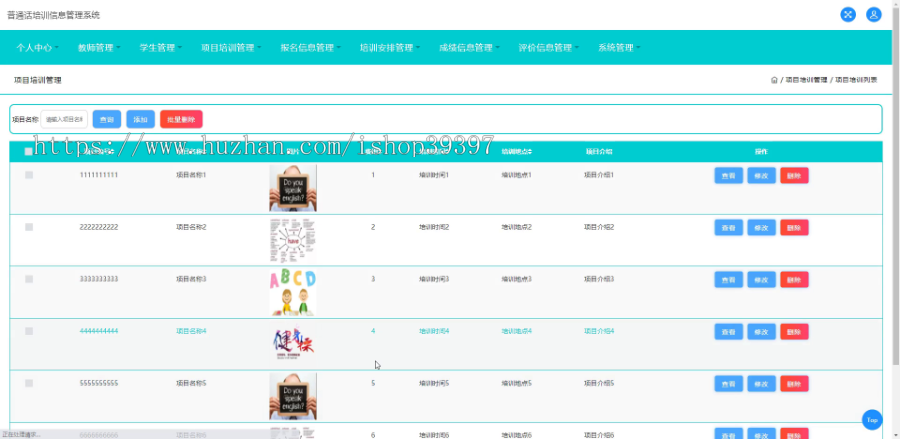Click cell 5555555555
Image resolution: width=900 pixels, height=439 pixels.
pyautogui.click(x=99, y=383)
